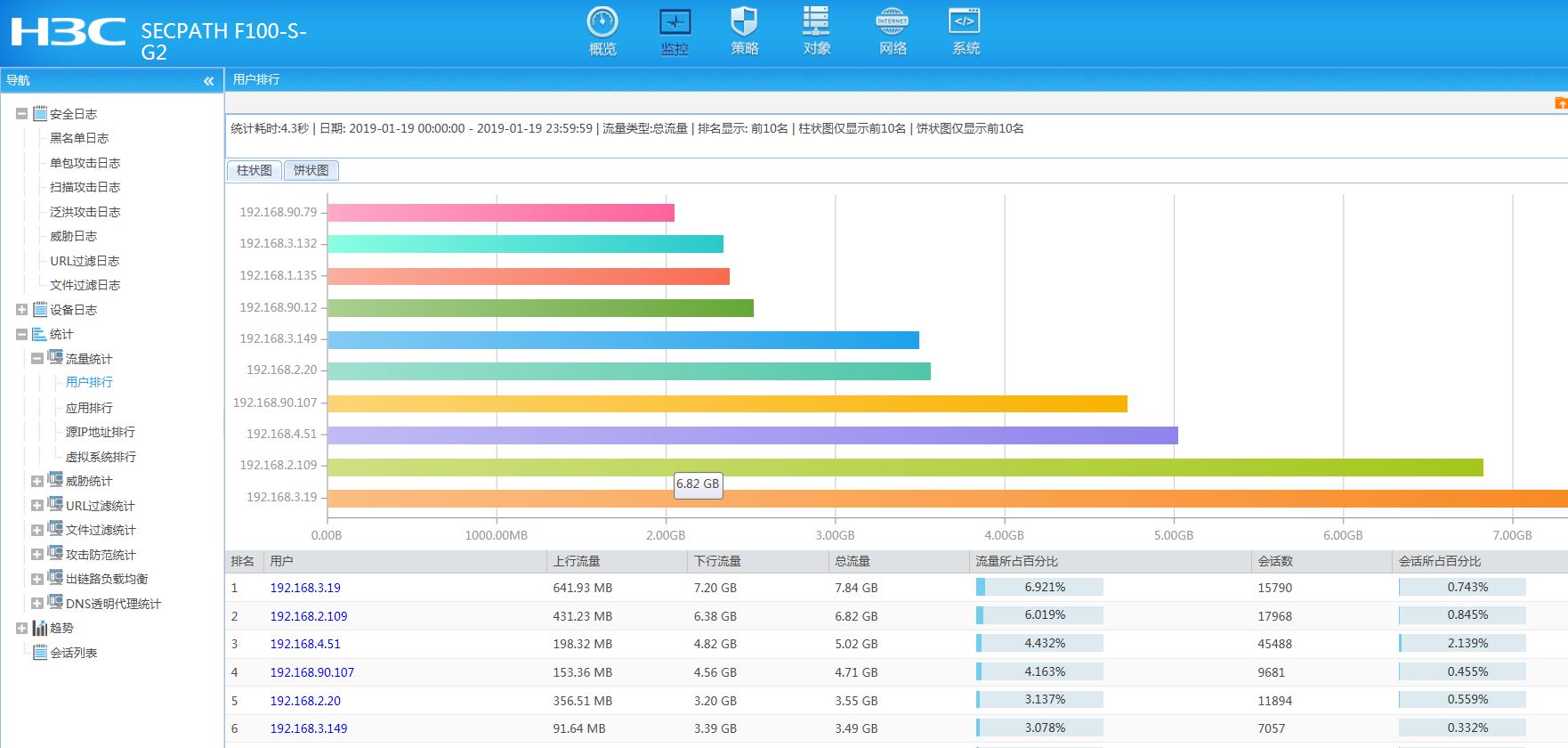The height and width of the screenshot is (748, 1568).
Task: Click the orange export icon at top right
Action: pos(1560,103)
